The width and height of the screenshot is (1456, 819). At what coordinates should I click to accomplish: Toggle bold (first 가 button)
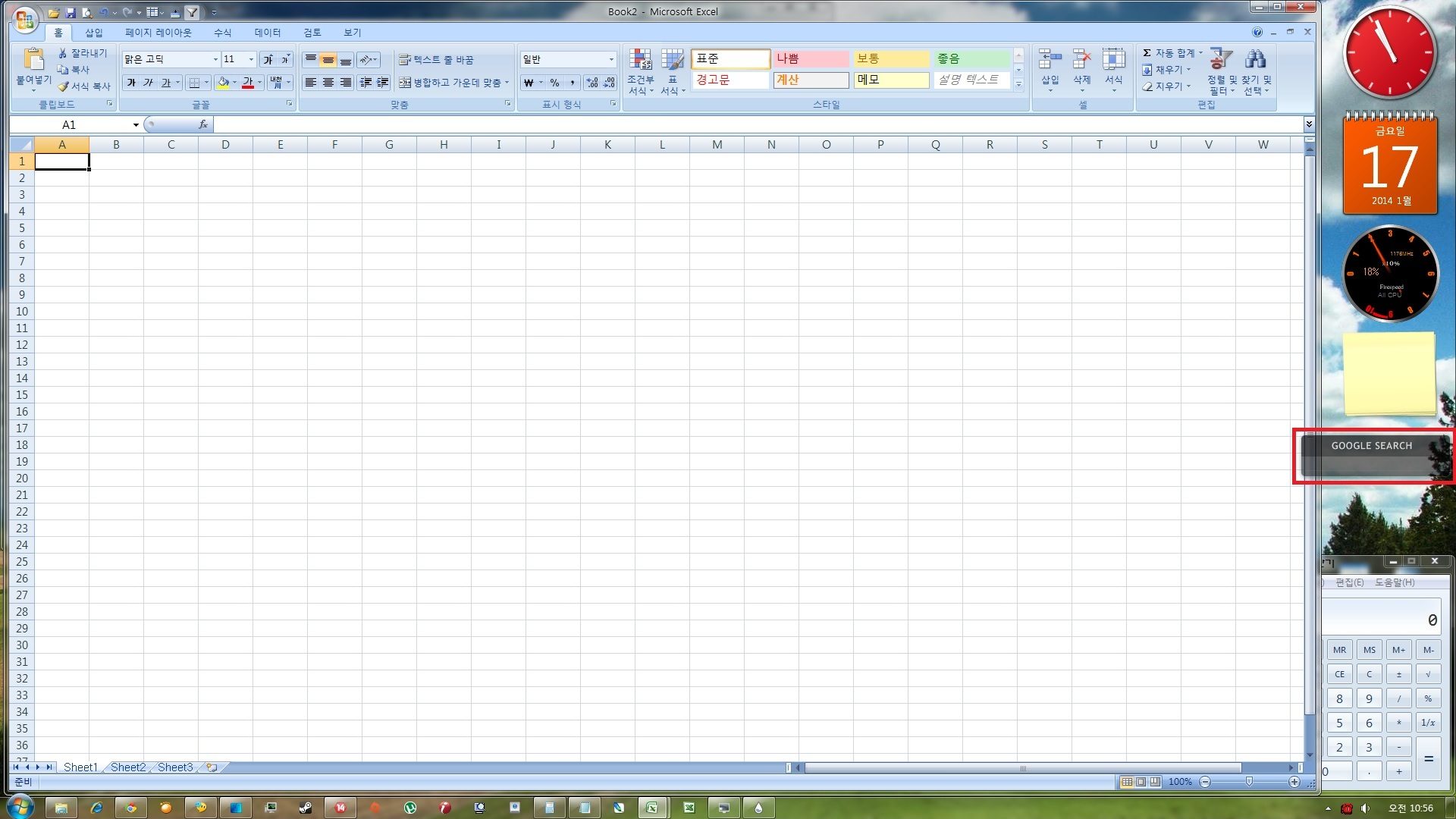click(131, 83)
